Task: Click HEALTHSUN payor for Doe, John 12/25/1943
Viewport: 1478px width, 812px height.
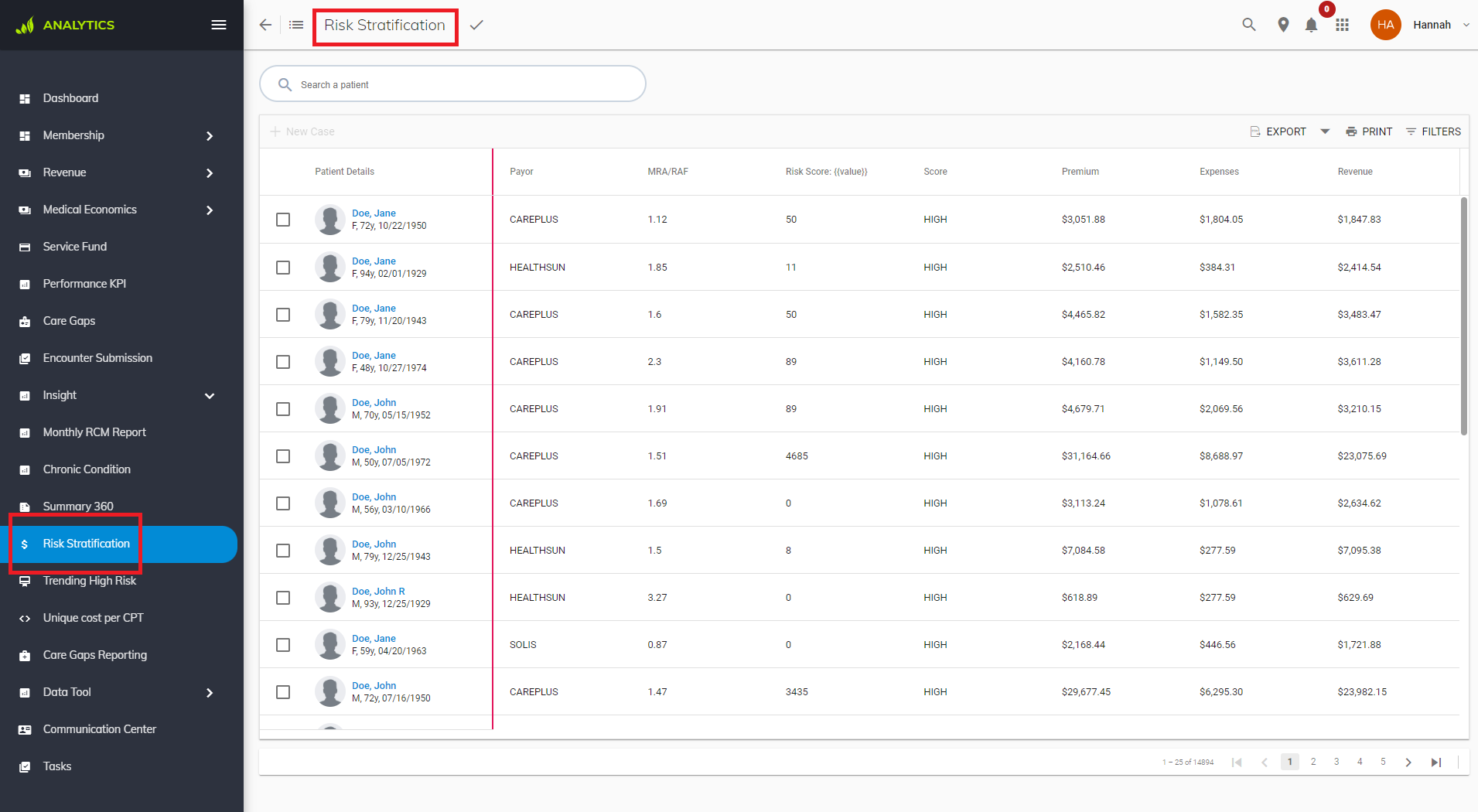Action: pos(537,551)
